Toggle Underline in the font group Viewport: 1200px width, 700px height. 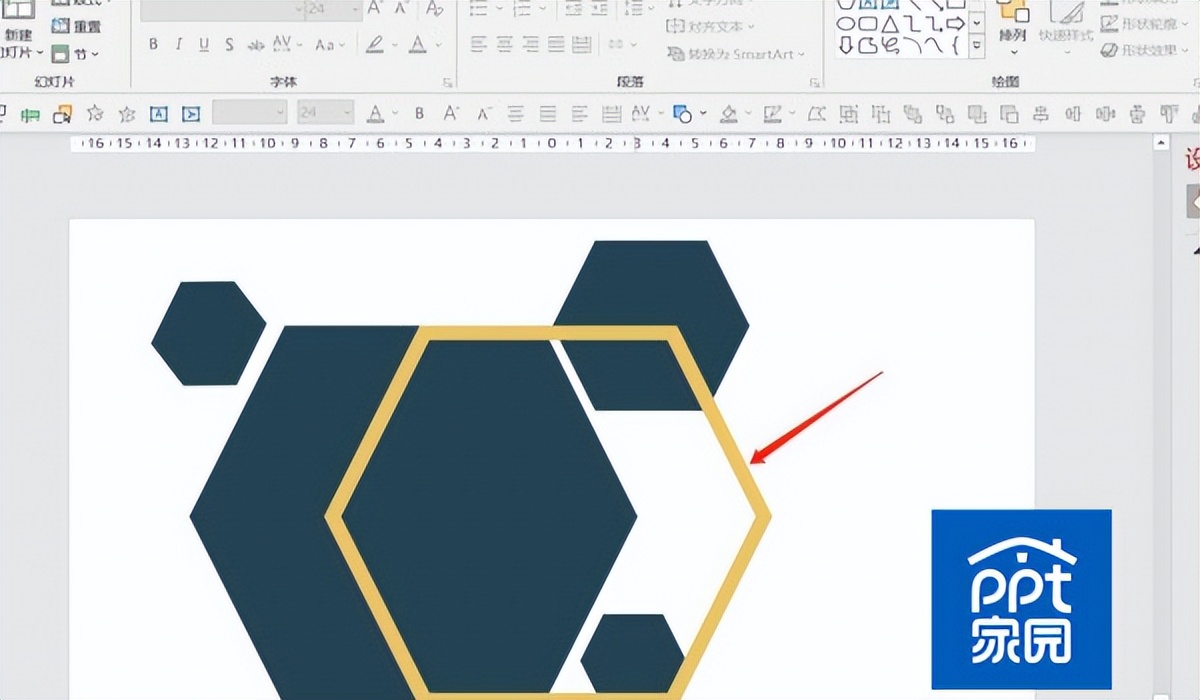click(204, 45)
